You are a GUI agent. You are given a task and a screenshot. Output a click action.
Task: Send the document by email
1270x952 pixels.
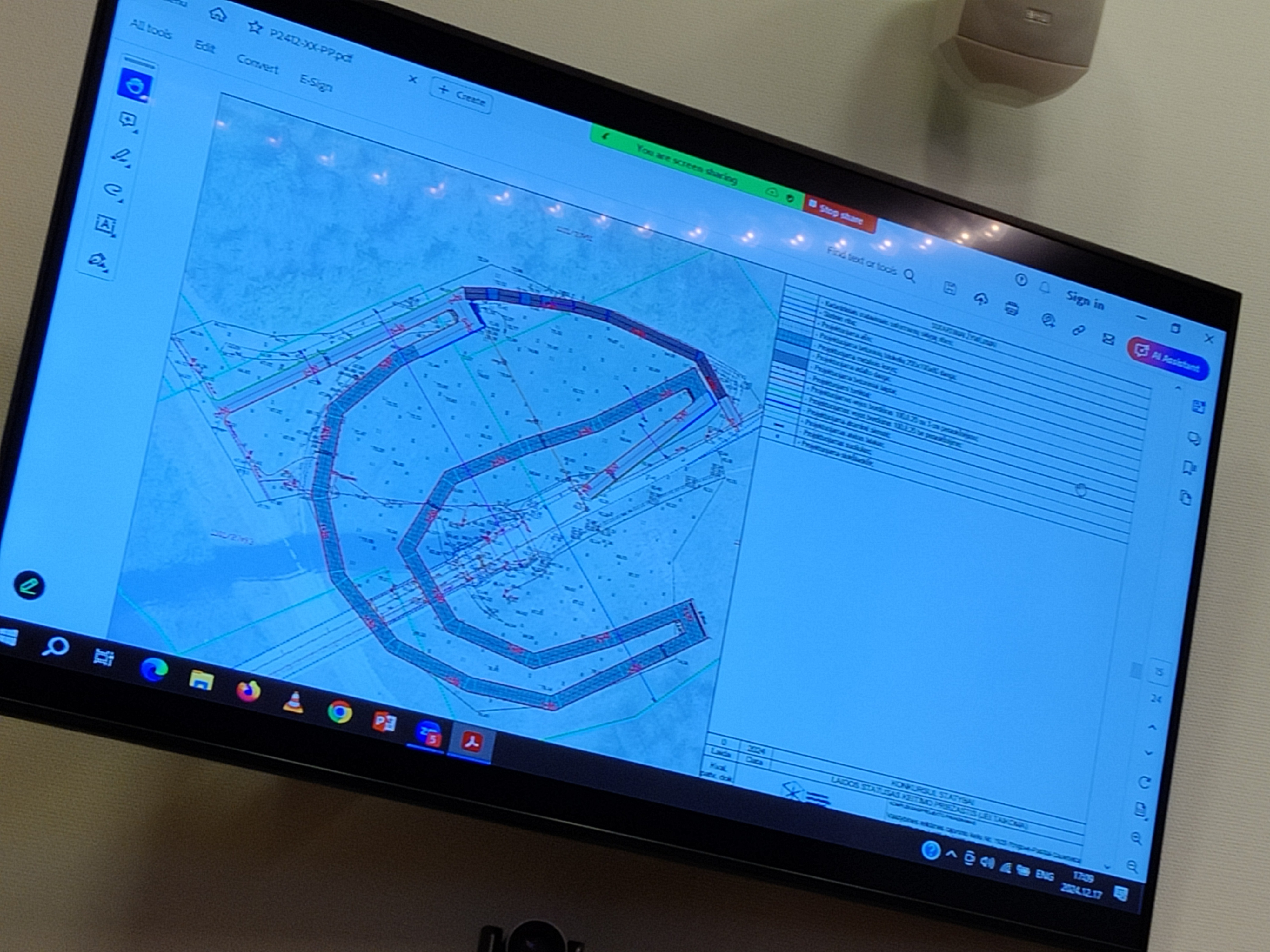tap(1108, 339)
